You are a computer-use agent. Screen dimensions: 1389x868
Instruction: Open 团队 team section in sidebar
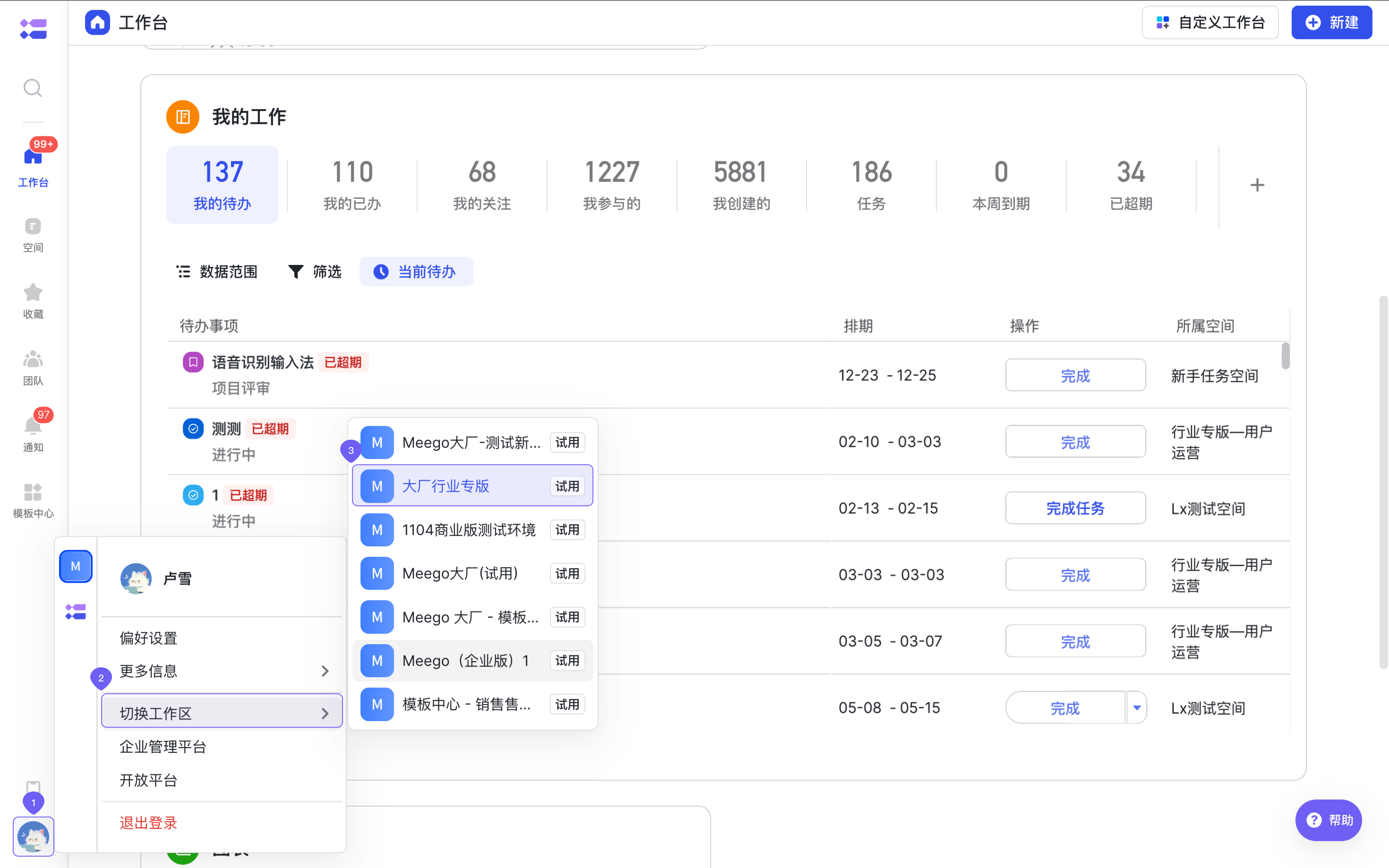[x=33, y=368]
